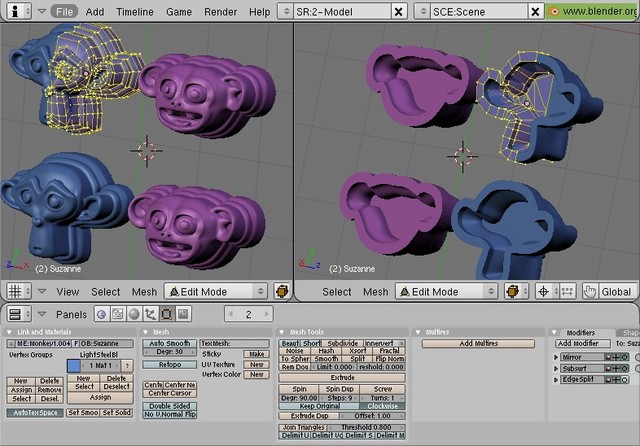Switch to the Object context panel icon
This screenshot has height=446, width=640.
[x=150, y=314]
